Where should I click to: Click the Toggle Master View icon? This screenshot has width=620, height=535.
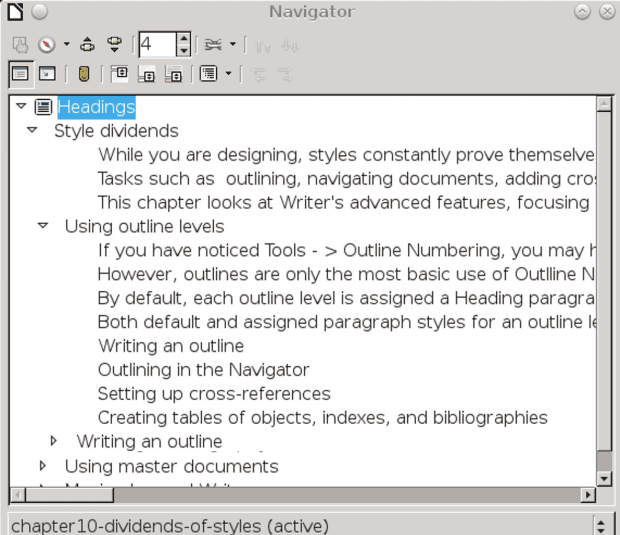tap(20, 44)
